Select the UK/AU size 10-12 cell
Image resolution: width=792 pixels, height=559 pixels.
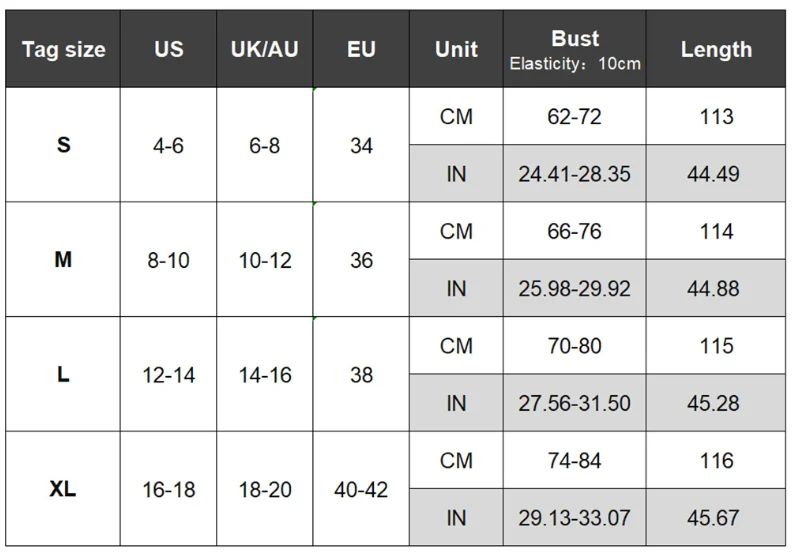(264, 260)
